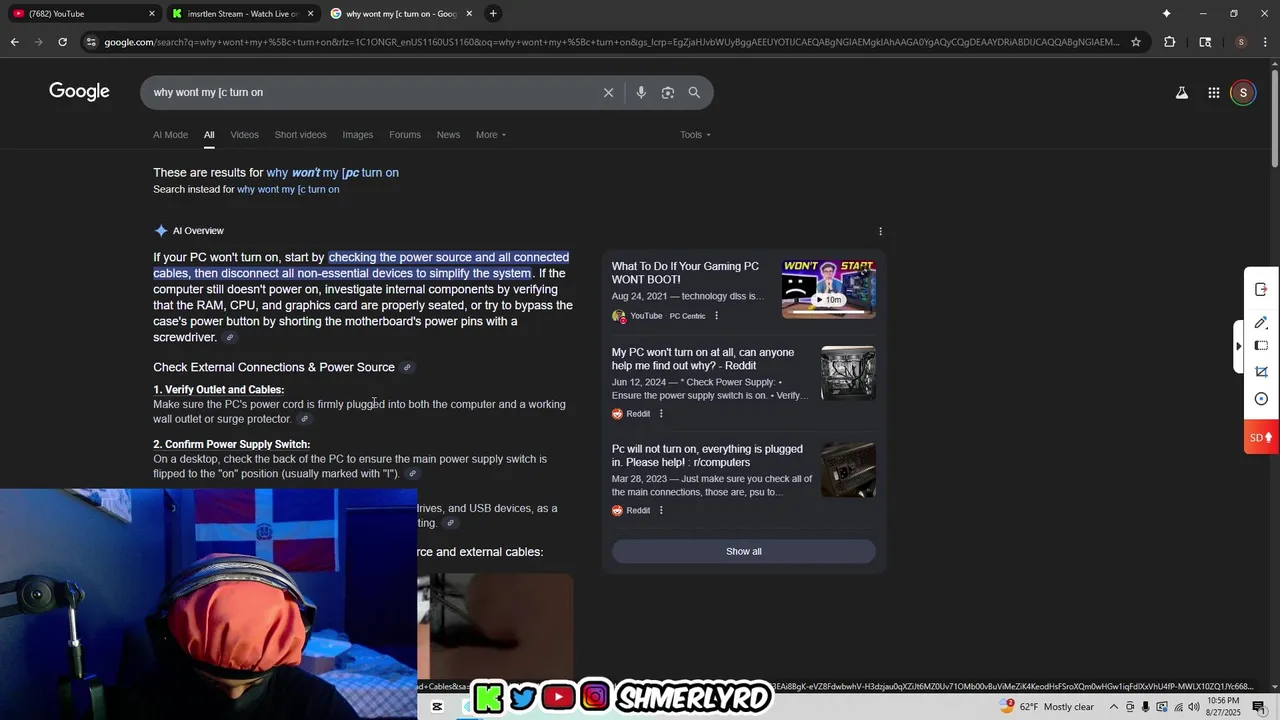Image resolution: width=1280 pixels, height=720 pixels.
Task: Reload the page
Action: coord(62,42)
